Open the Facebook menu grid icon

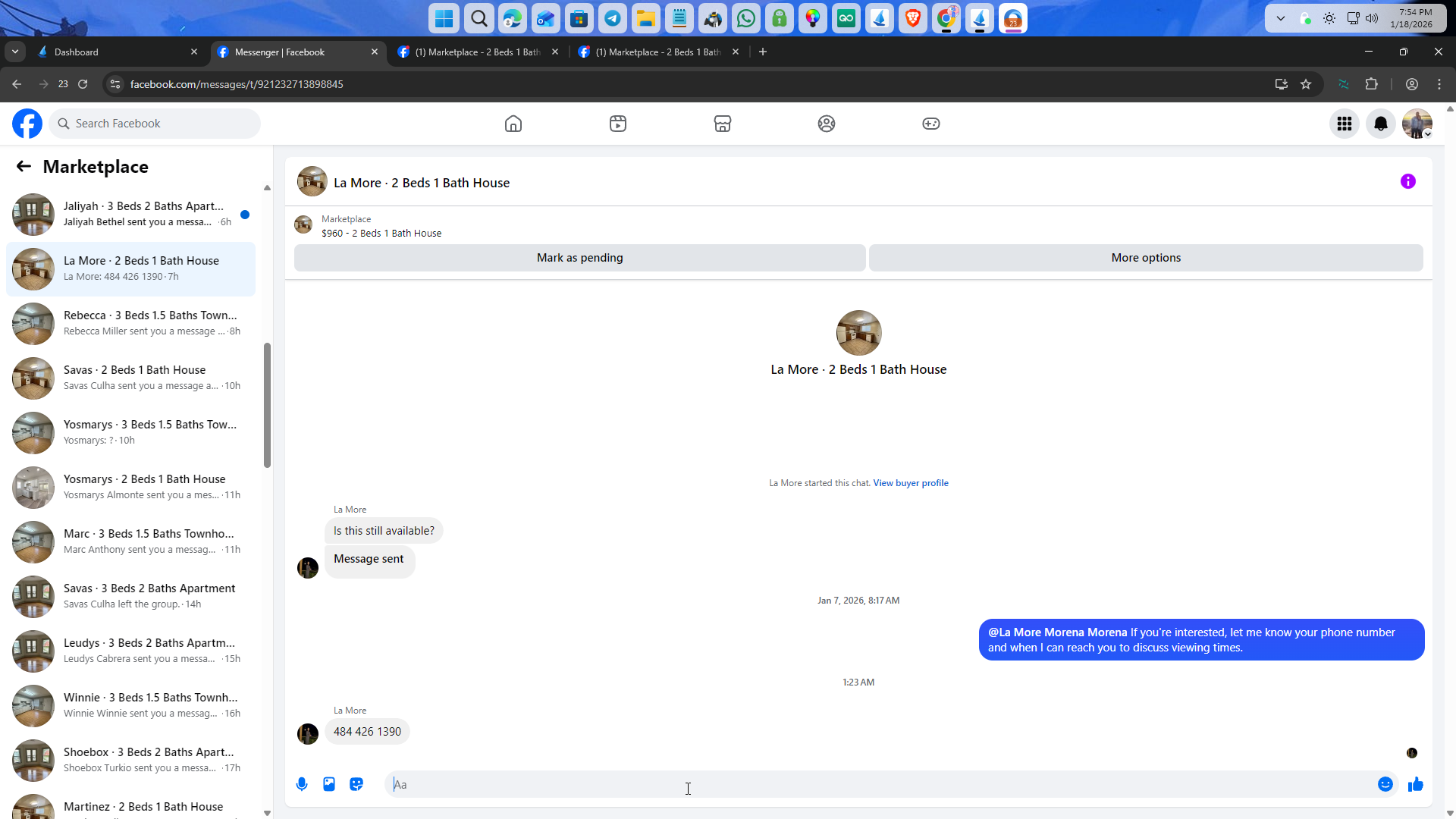point(1344,124)
